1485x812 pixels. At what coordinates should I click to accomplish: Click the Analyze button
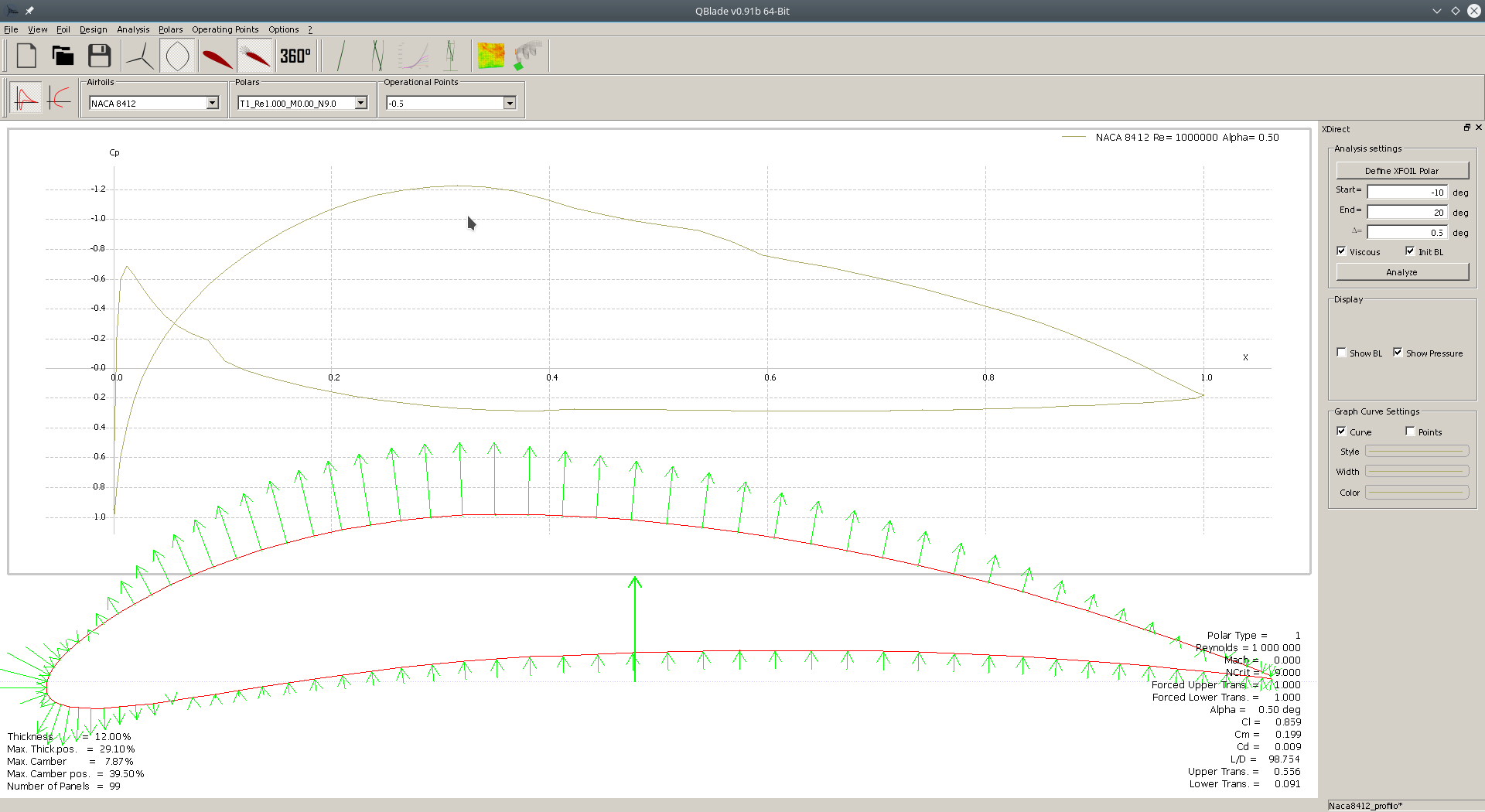coord(1402,271)
